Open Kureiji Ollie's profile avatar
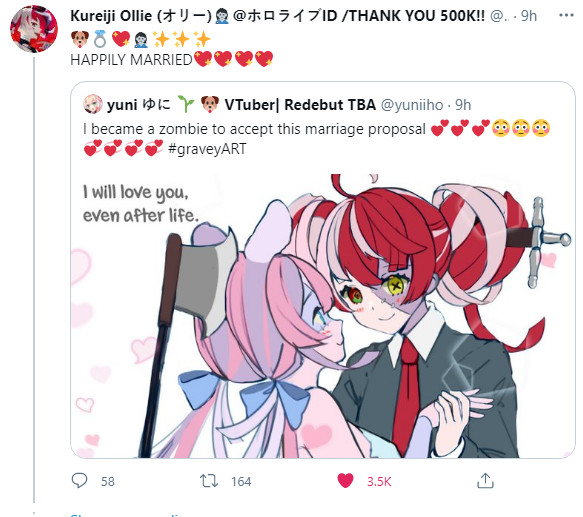The image size is (583, 517). tap(34, 29)
